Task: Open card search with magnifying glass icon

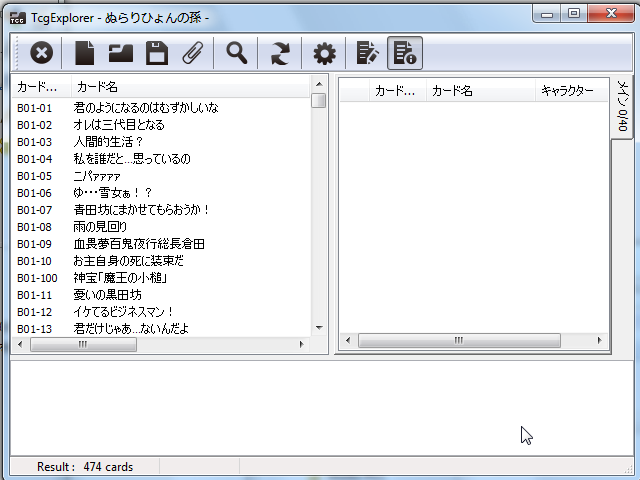Action: [x=237, y=53]
